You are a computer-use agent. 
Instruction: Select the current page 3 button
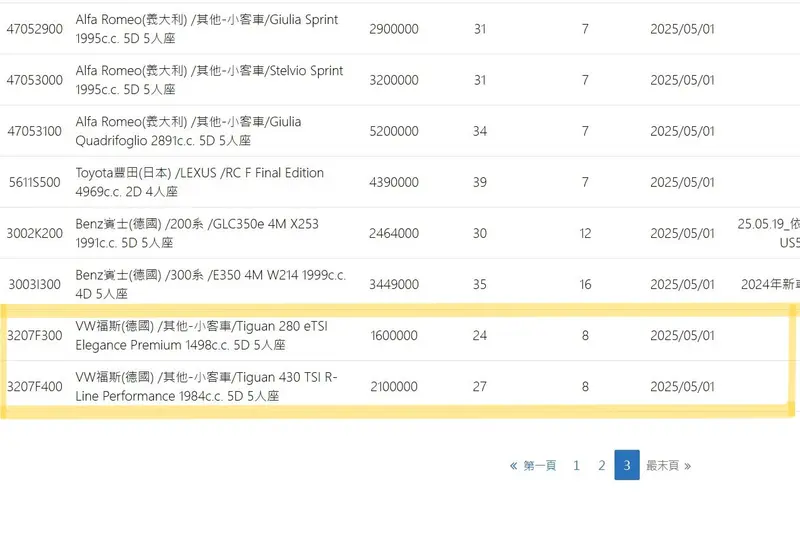[x=627, y=465]
